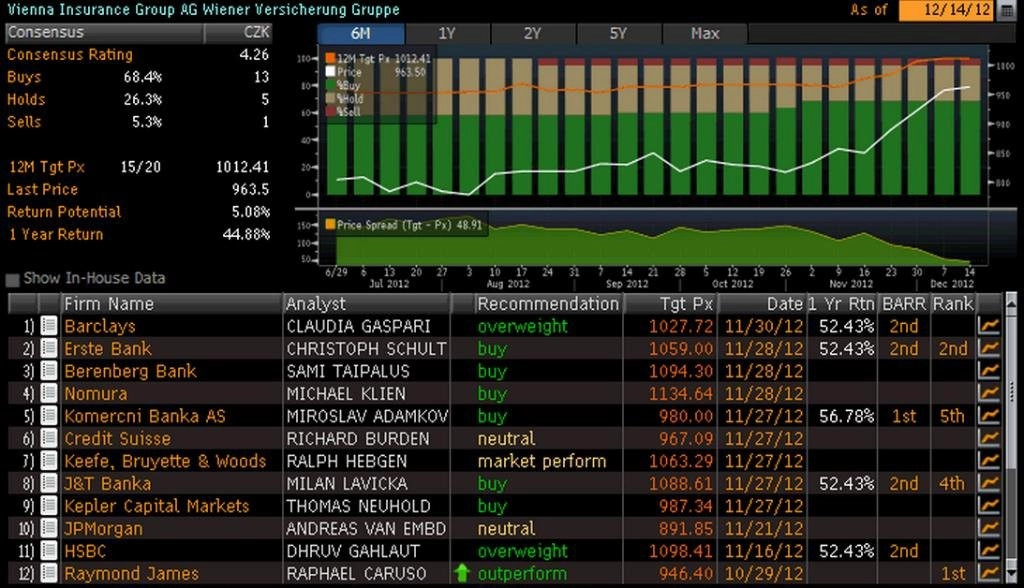
Task: Show the chart icon on the Barclays row
Action: (x=989, y=325)
